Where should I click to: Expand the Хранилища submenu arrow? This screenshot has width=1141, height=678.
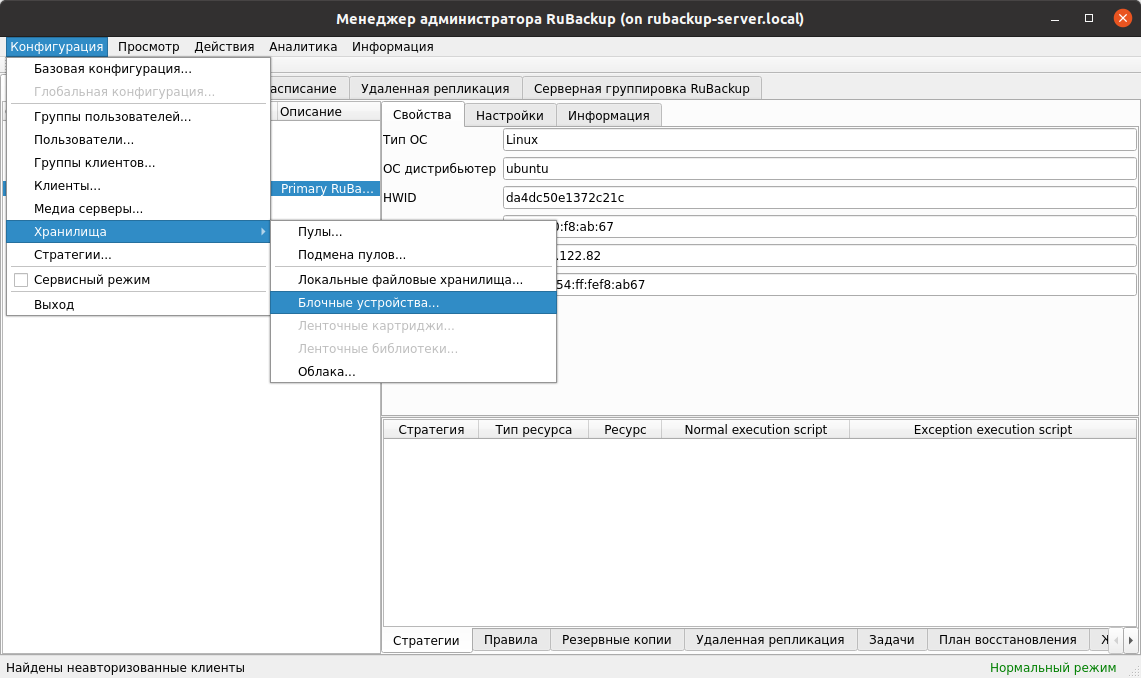[x=263, y=232]
